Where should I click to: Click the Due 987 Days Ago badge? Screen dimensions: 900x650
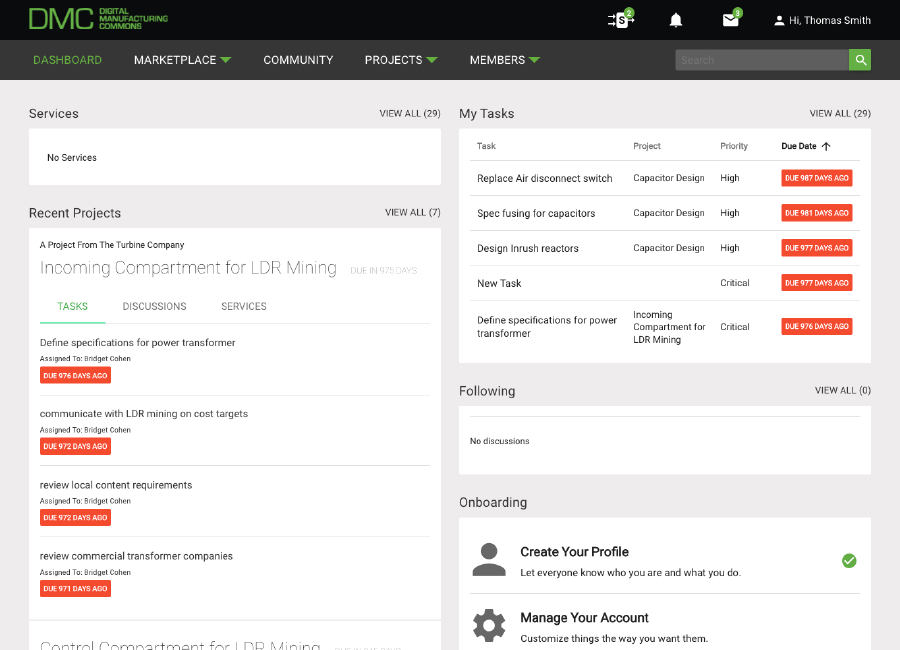tap(817, 178)
